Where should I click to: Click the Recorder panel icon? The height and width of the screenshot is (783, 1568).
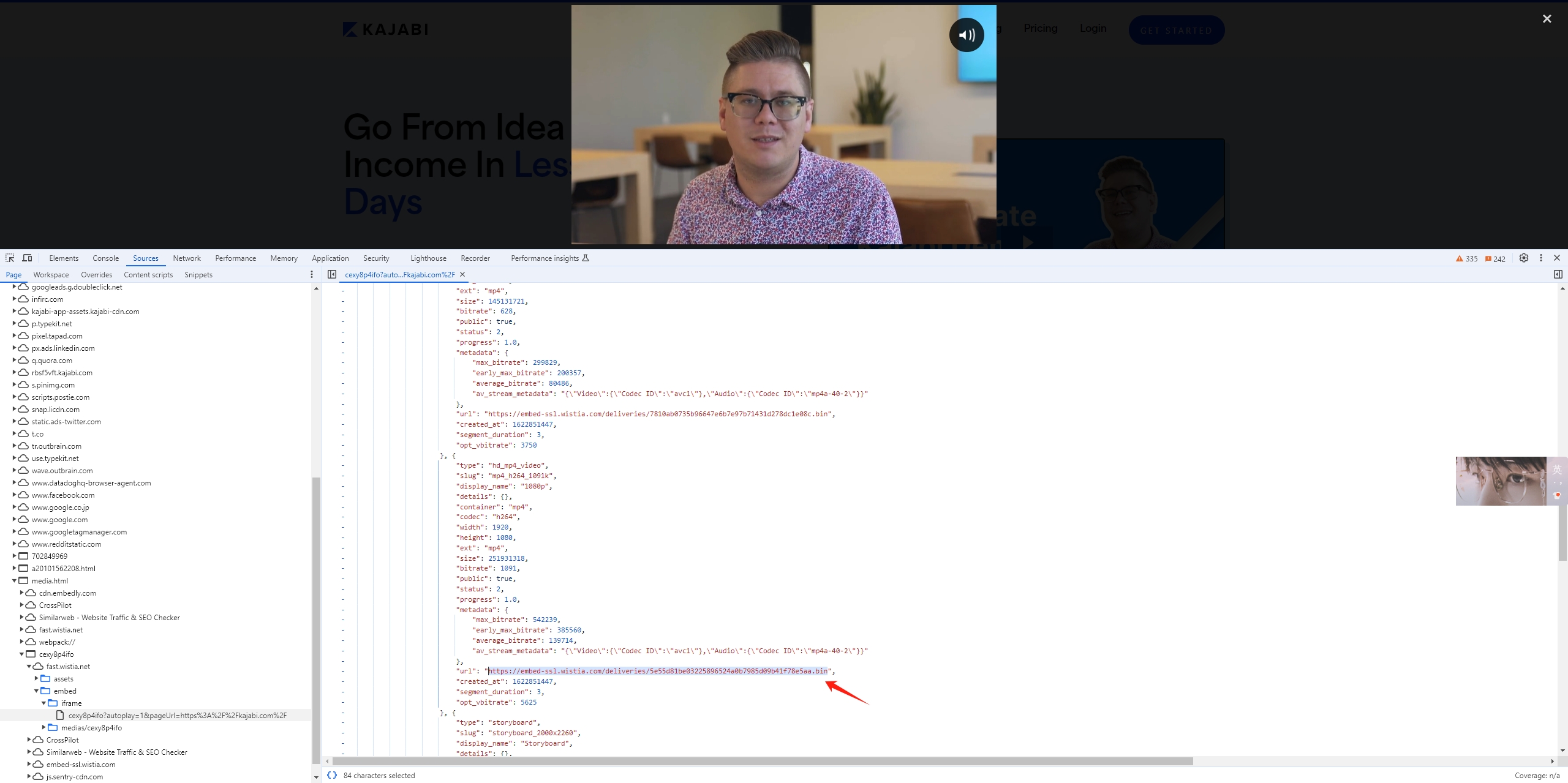(x=473, y=258)
